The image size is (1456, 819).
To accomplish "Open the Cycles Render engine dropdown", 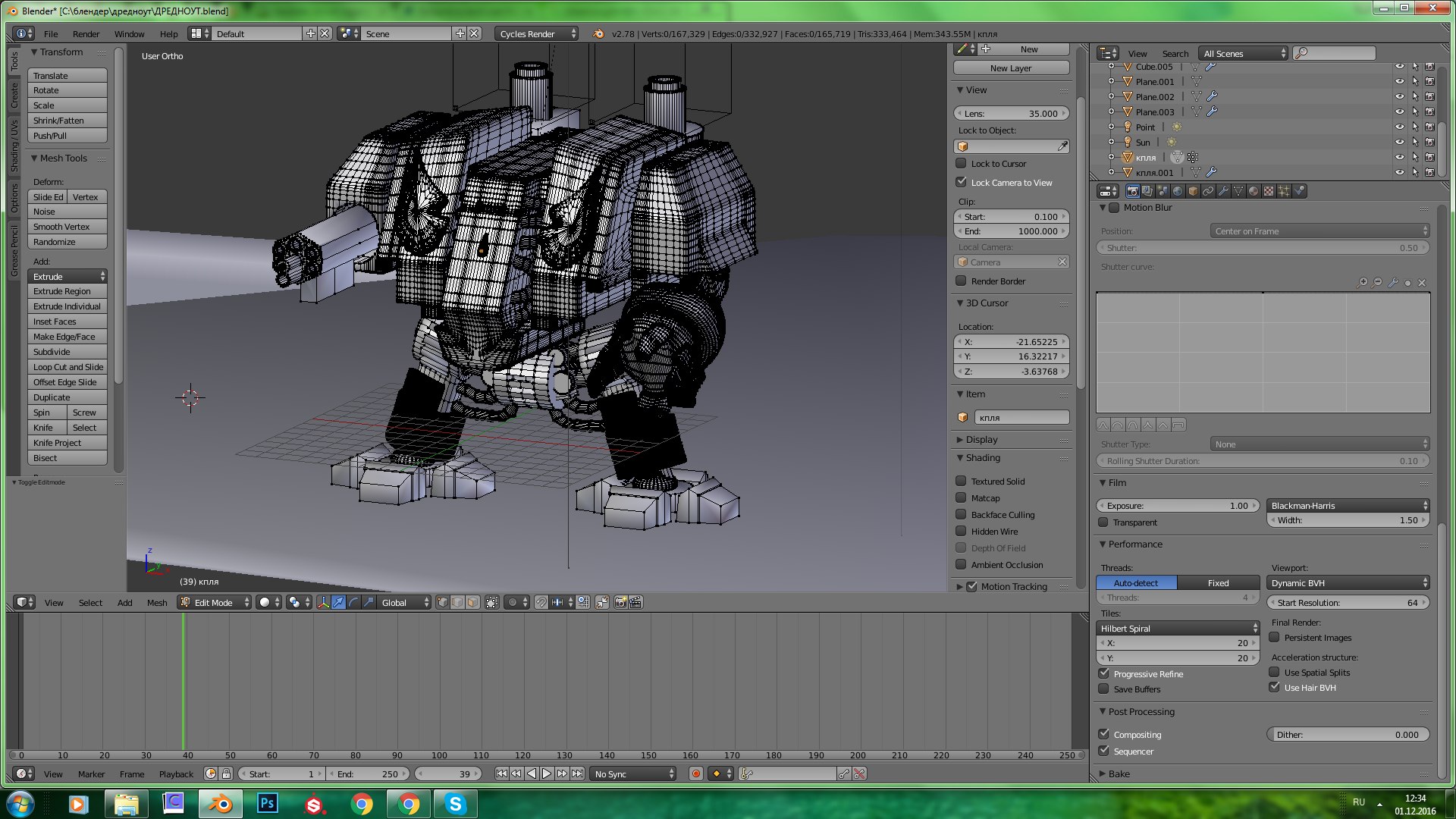I will (x=536, y=33).
